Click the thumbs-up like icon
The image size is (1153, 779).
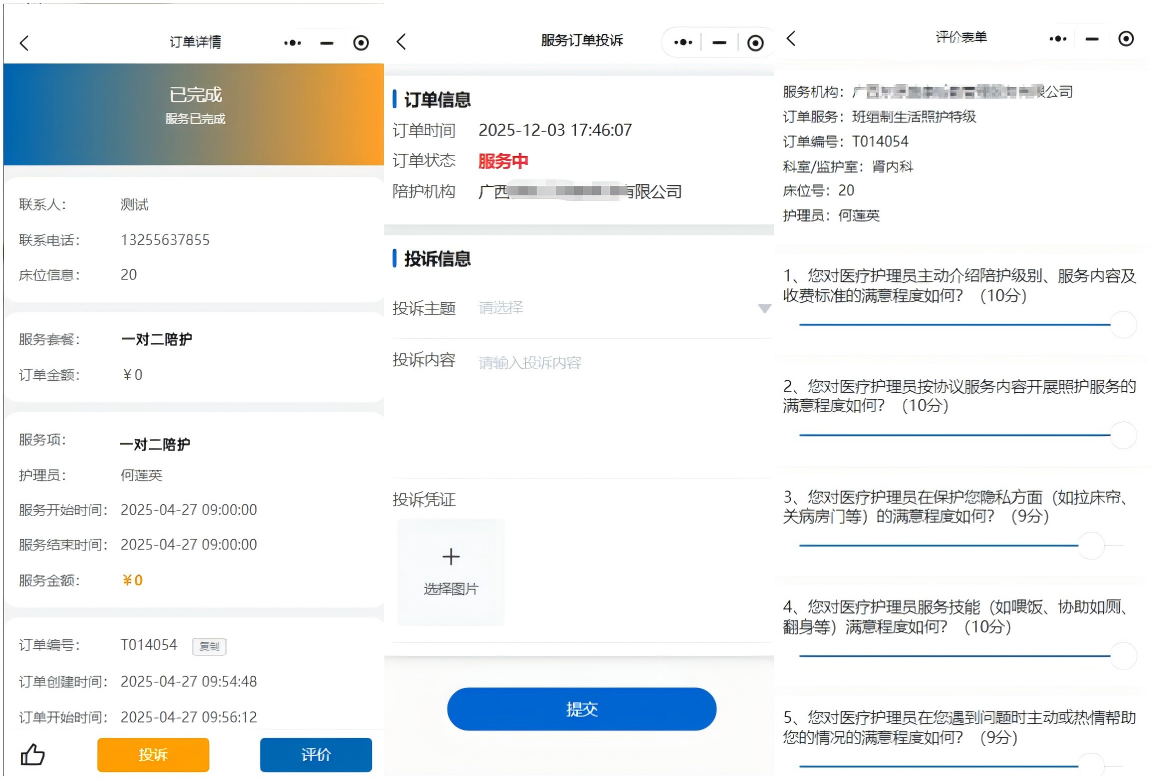tap(33, 755)
